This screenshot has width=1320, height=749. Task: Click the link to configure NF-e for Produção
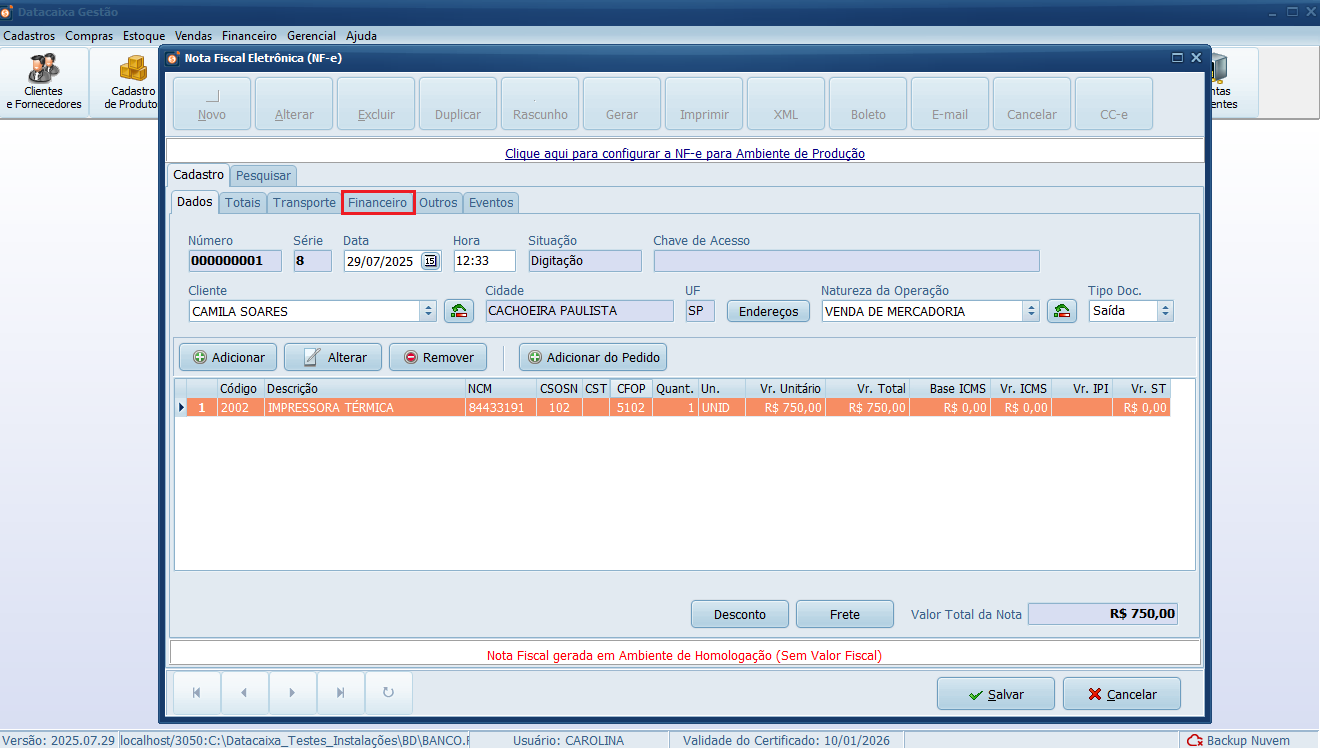[684, 154]
